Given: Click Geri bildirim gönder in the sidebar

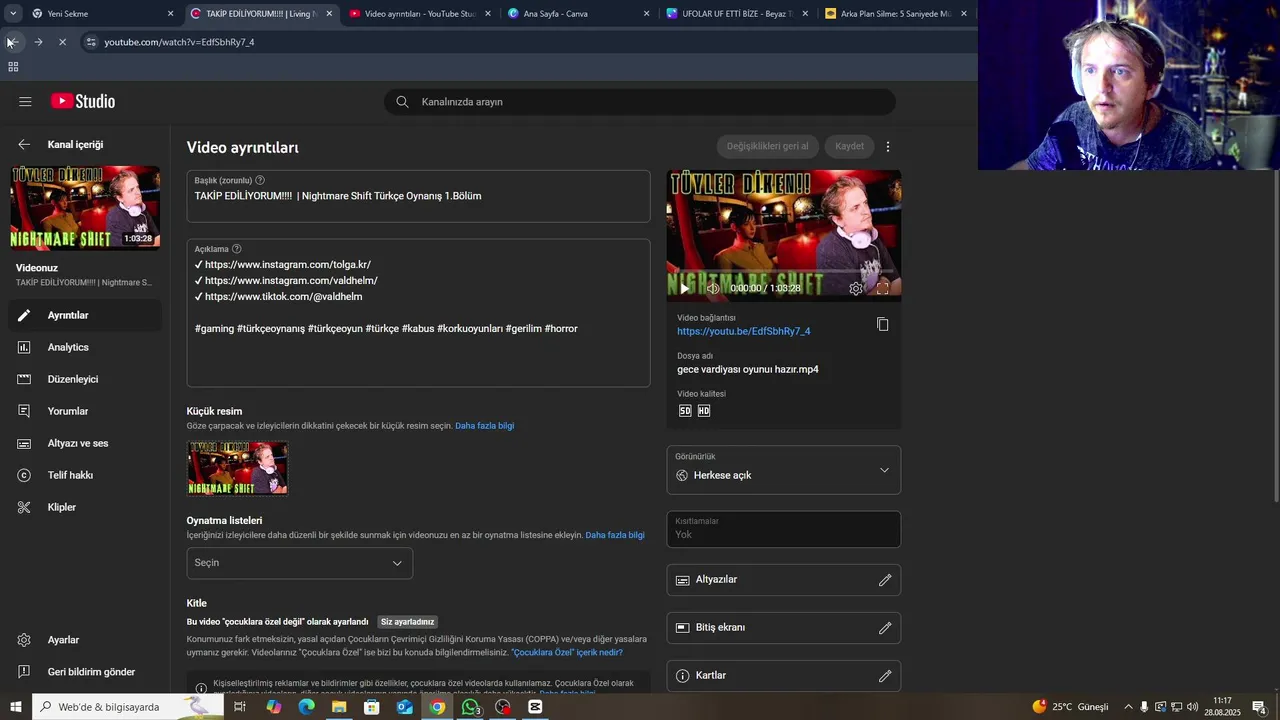Looking at the screenshot, I should [85, 672].
